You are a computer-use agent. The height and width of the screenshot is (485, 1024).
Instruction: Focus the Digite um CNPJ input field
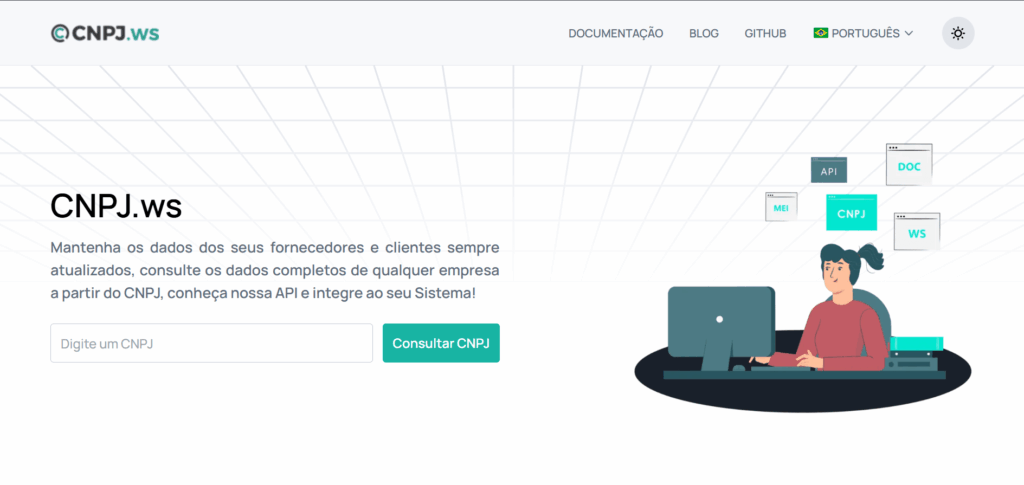[212, 343]
